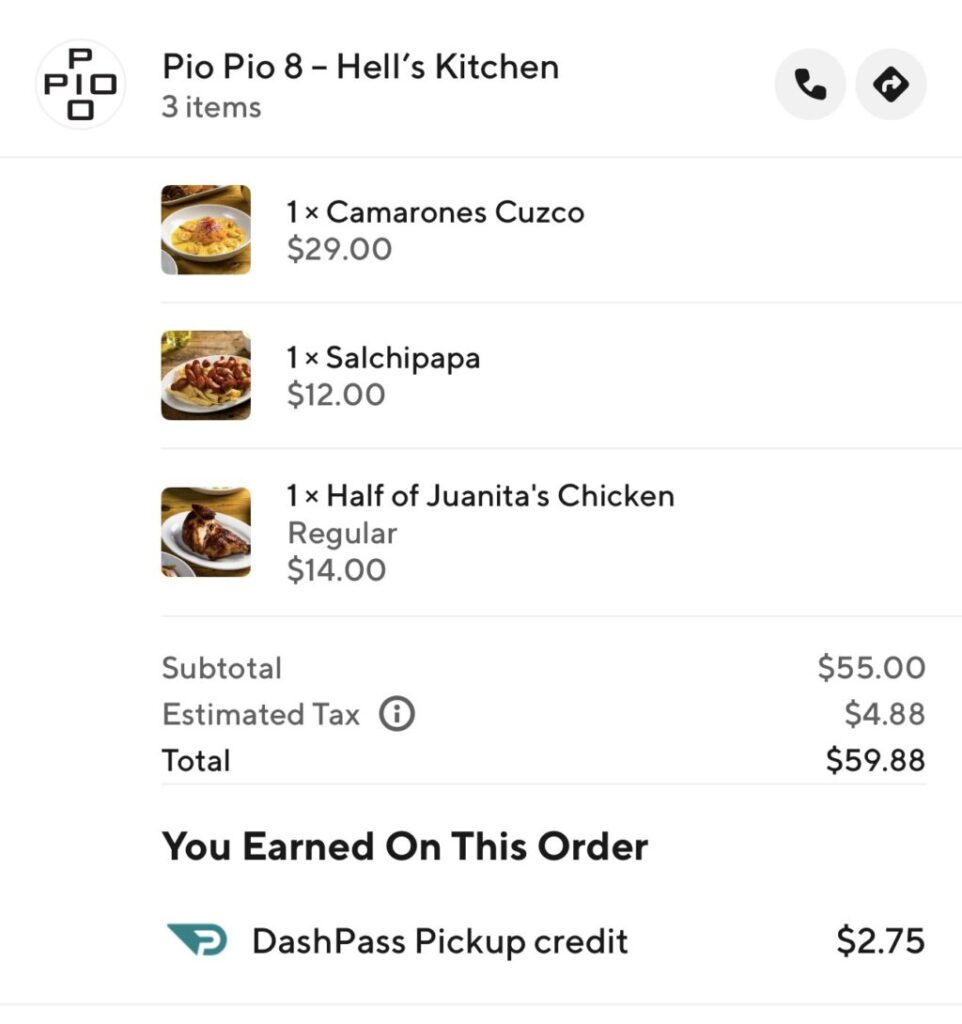
Task: Click the Regular option under Juanita's Chicken
Action: click(342, 533)
